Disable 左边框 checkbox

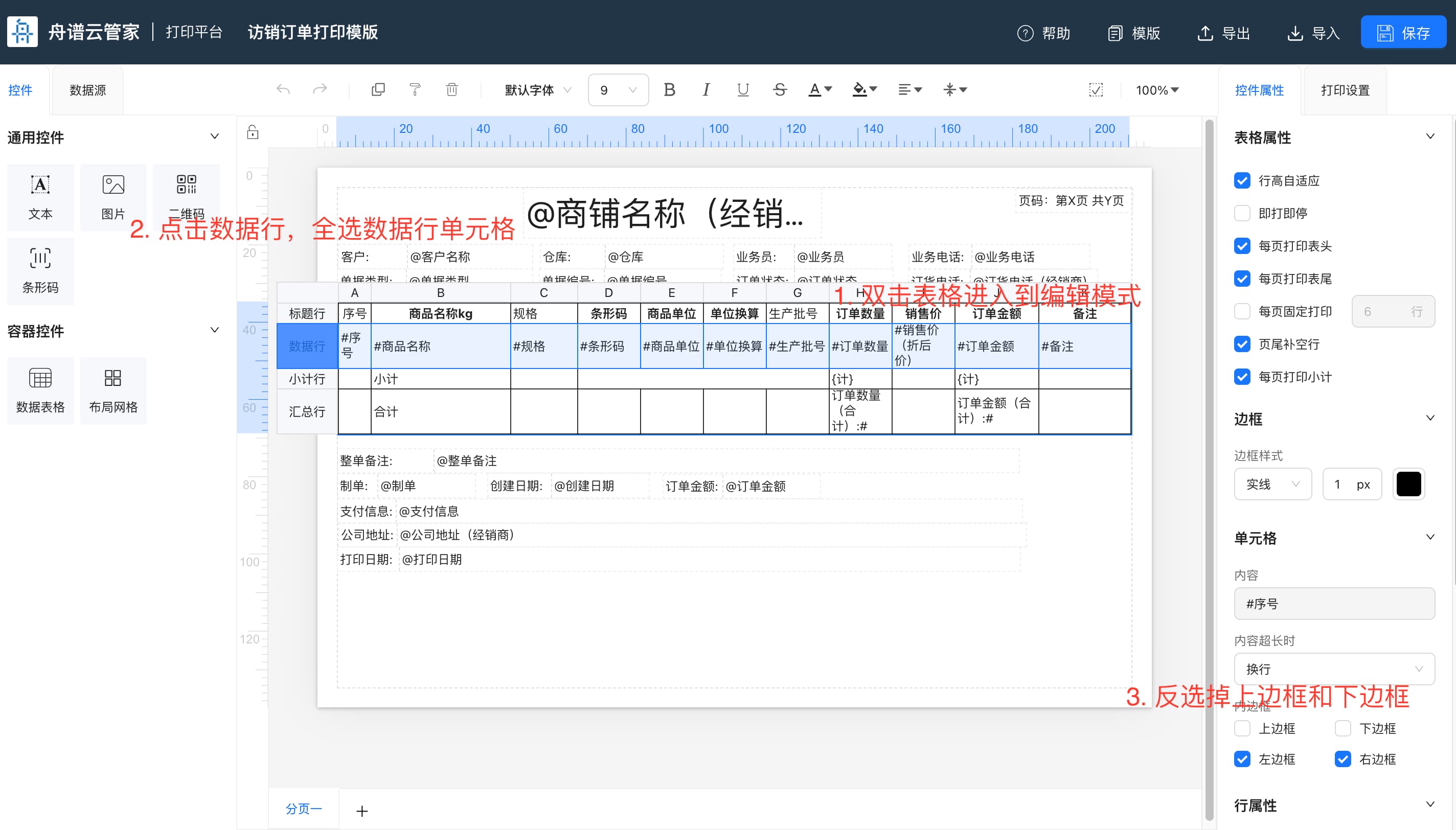[x=1242, y=759]
